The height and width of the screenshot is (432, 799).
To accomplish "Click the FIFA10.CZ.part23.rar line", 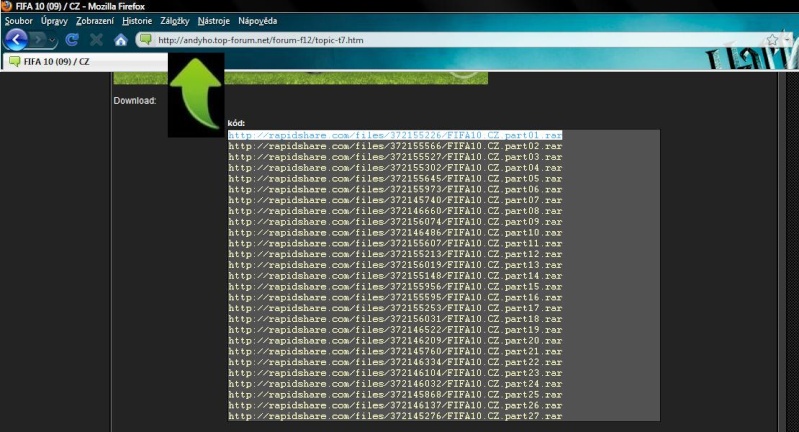I will pos(395,373).
